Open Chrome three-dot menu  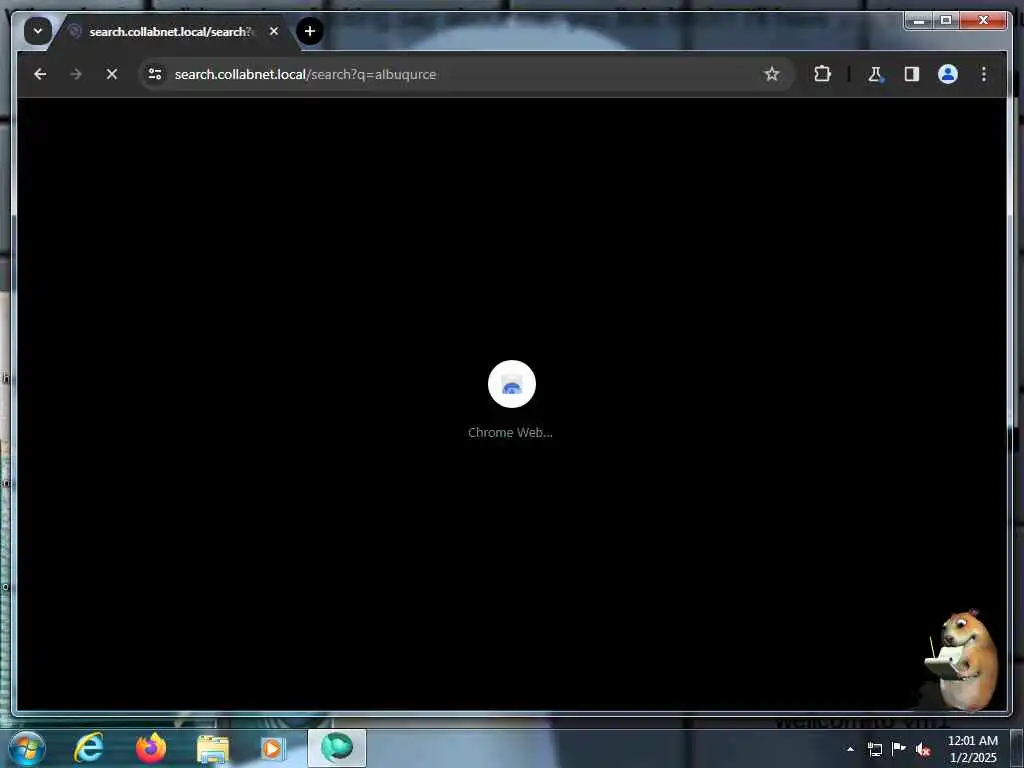(x=984, y=74)
